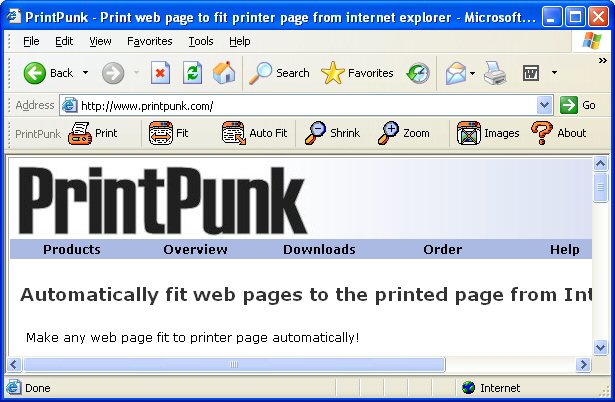Open the About question mark icon
615x402 pixels.
coord(542,133)
